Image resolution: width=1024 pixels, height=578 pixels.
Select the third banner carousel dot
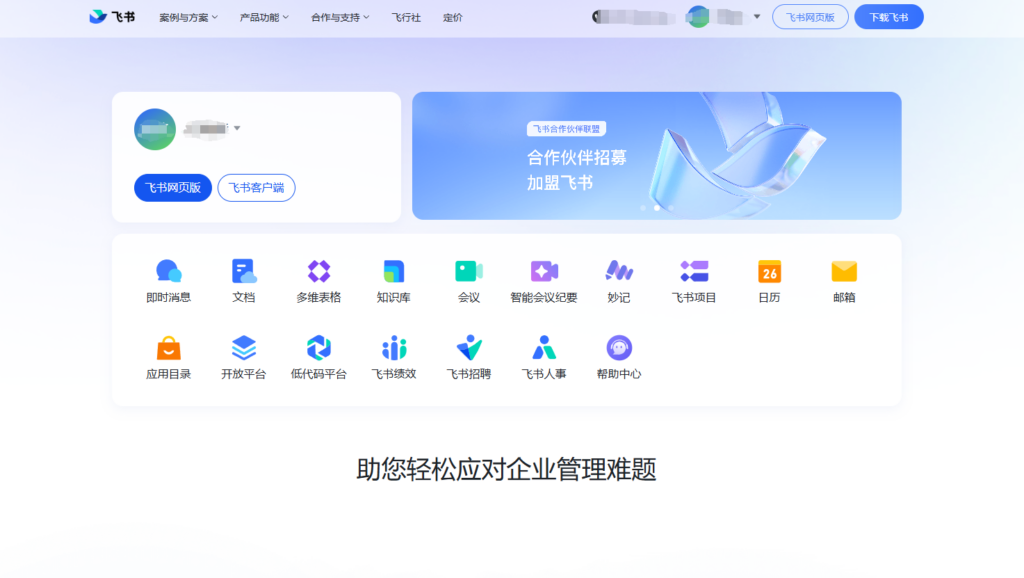(x=671, y=208)
